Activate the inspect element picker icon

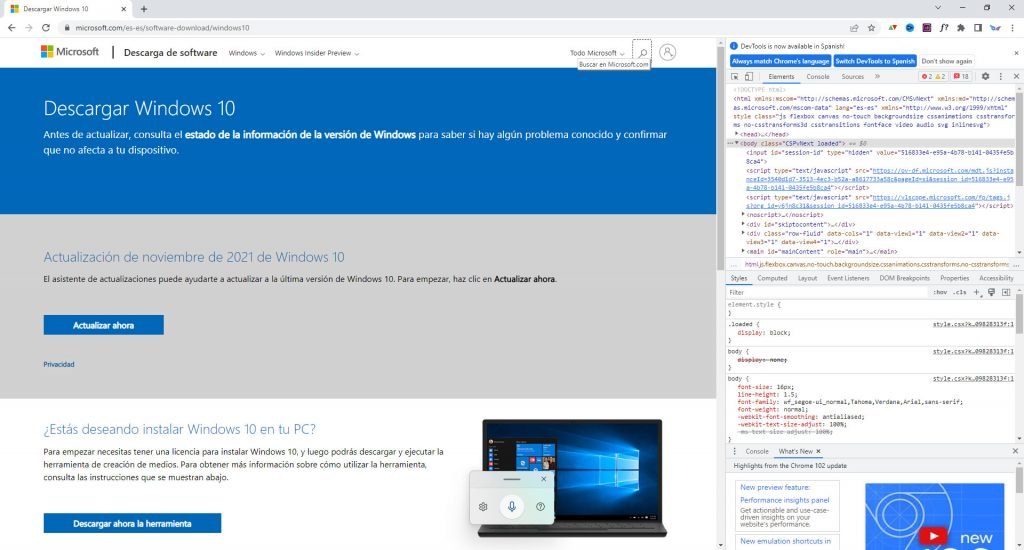click(735, 76)
